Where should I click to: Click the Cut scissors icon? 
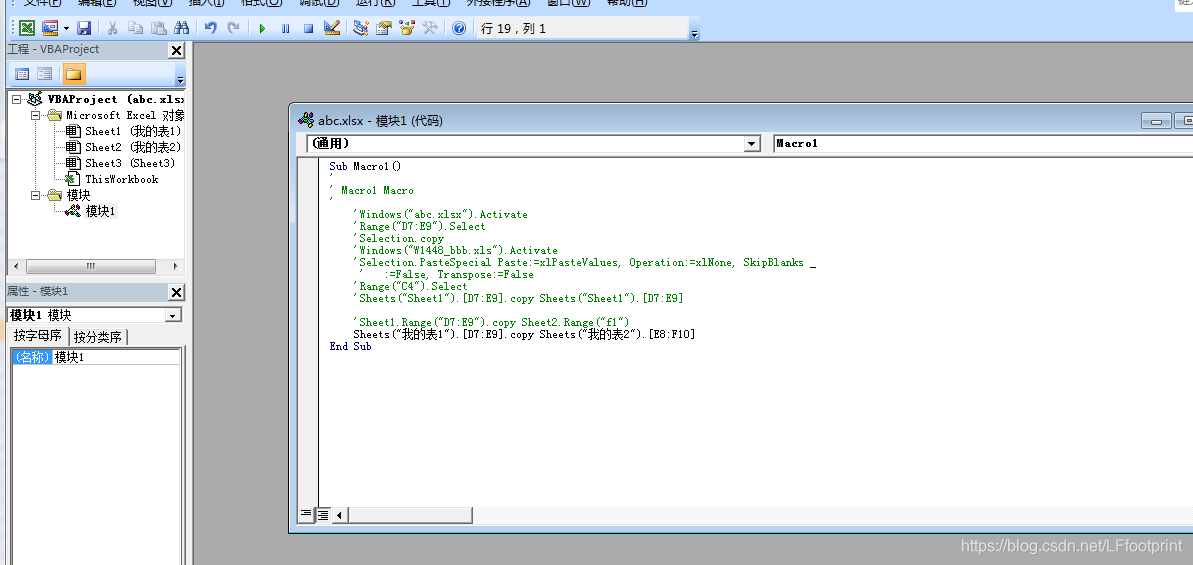coord(113,28)
